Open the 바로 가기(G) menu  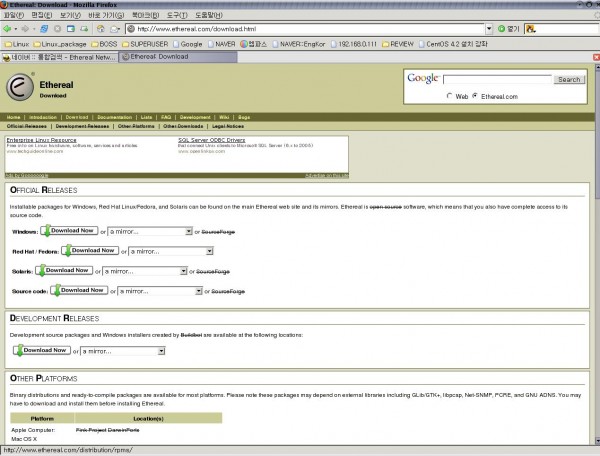point(106,15)
